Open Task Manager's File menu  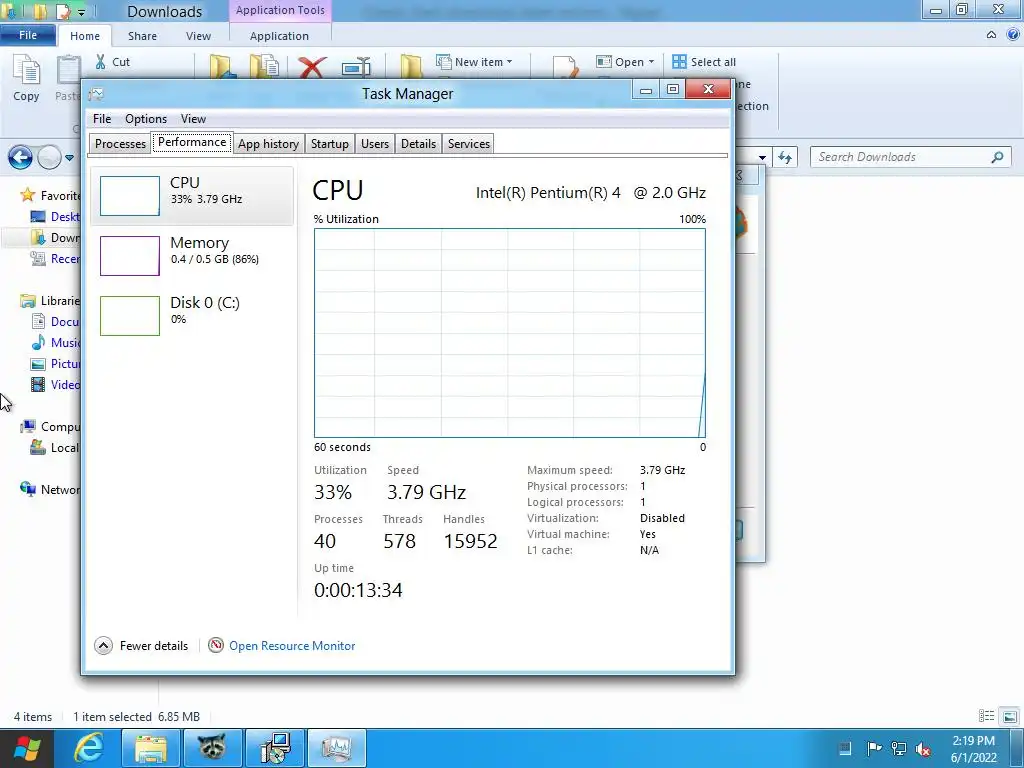click(102, 119)
